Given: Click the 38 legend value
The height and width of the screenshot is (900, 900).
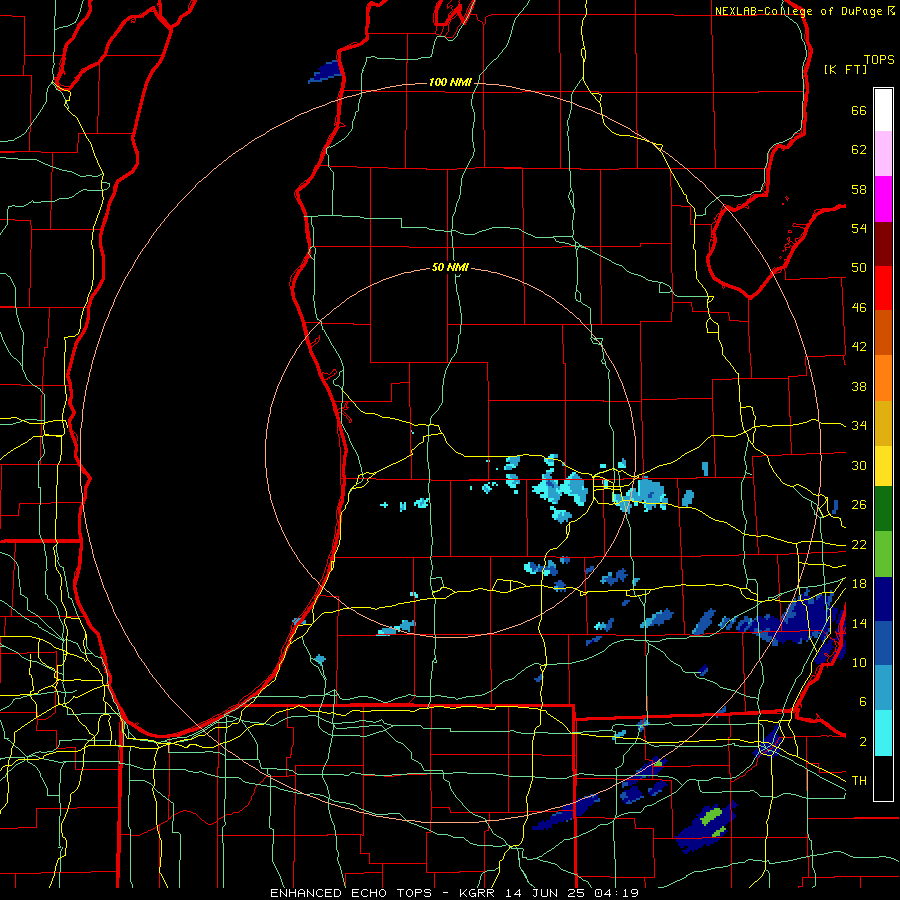Looking at the screenshot, I should click(859, 386).
